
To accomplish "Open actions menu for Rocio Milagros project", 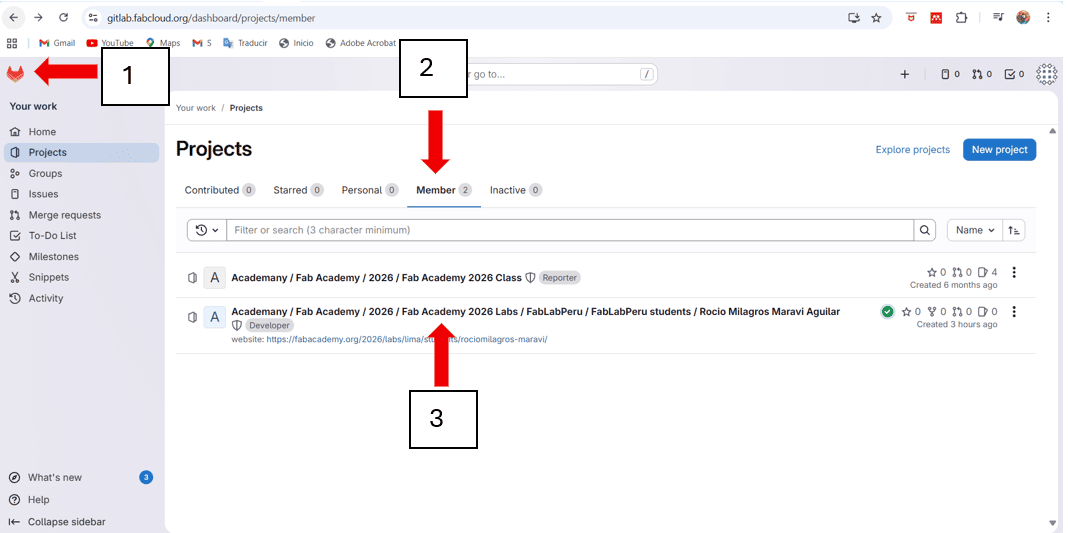I will pos(1014,312).
